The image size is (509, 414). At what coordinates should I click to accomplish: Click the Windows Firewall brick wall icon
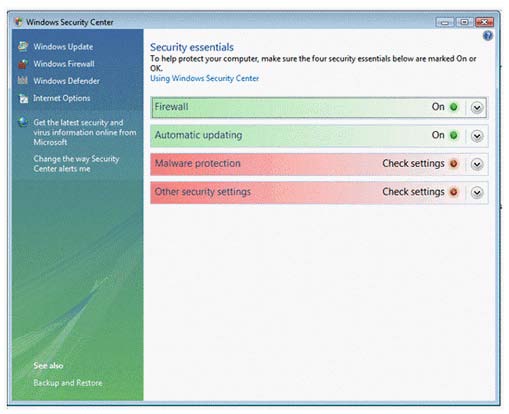click(23, 64)
